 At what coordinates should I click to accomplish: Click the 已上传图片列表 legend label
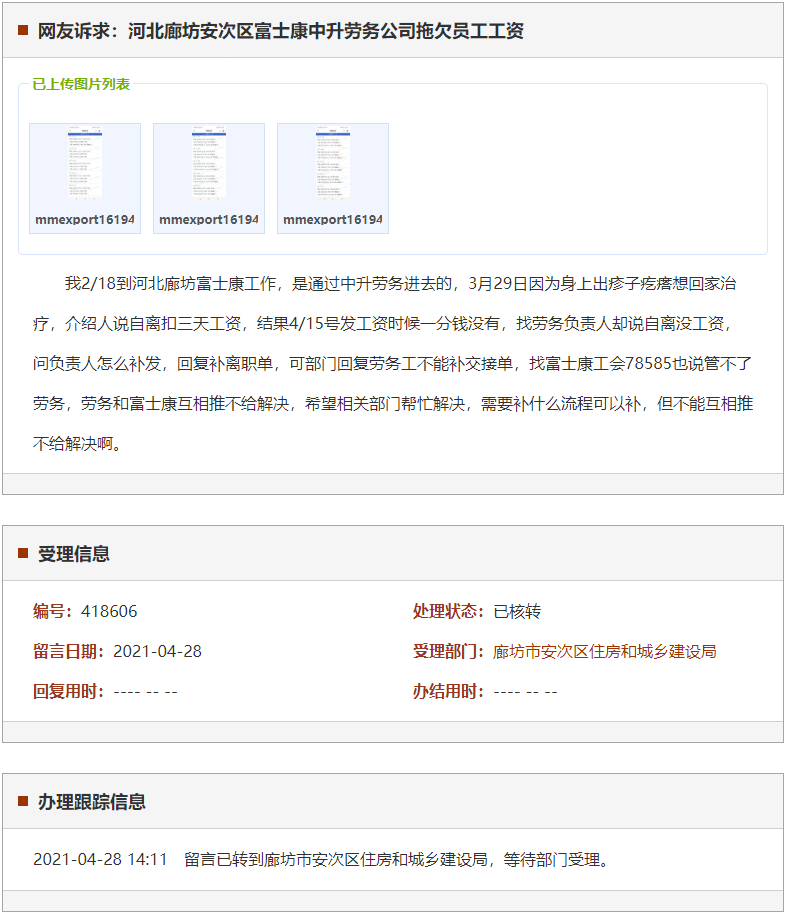tap(81, 84)
